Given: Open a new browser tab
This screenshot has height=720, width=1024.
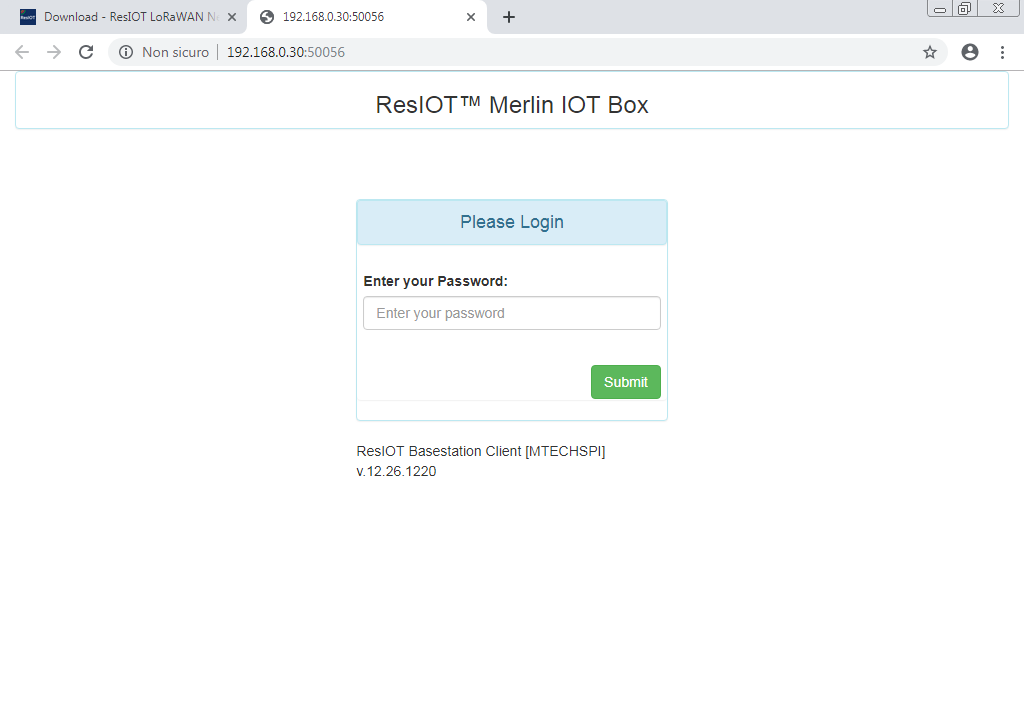Looking at the screenshot, I should (508, 17).
